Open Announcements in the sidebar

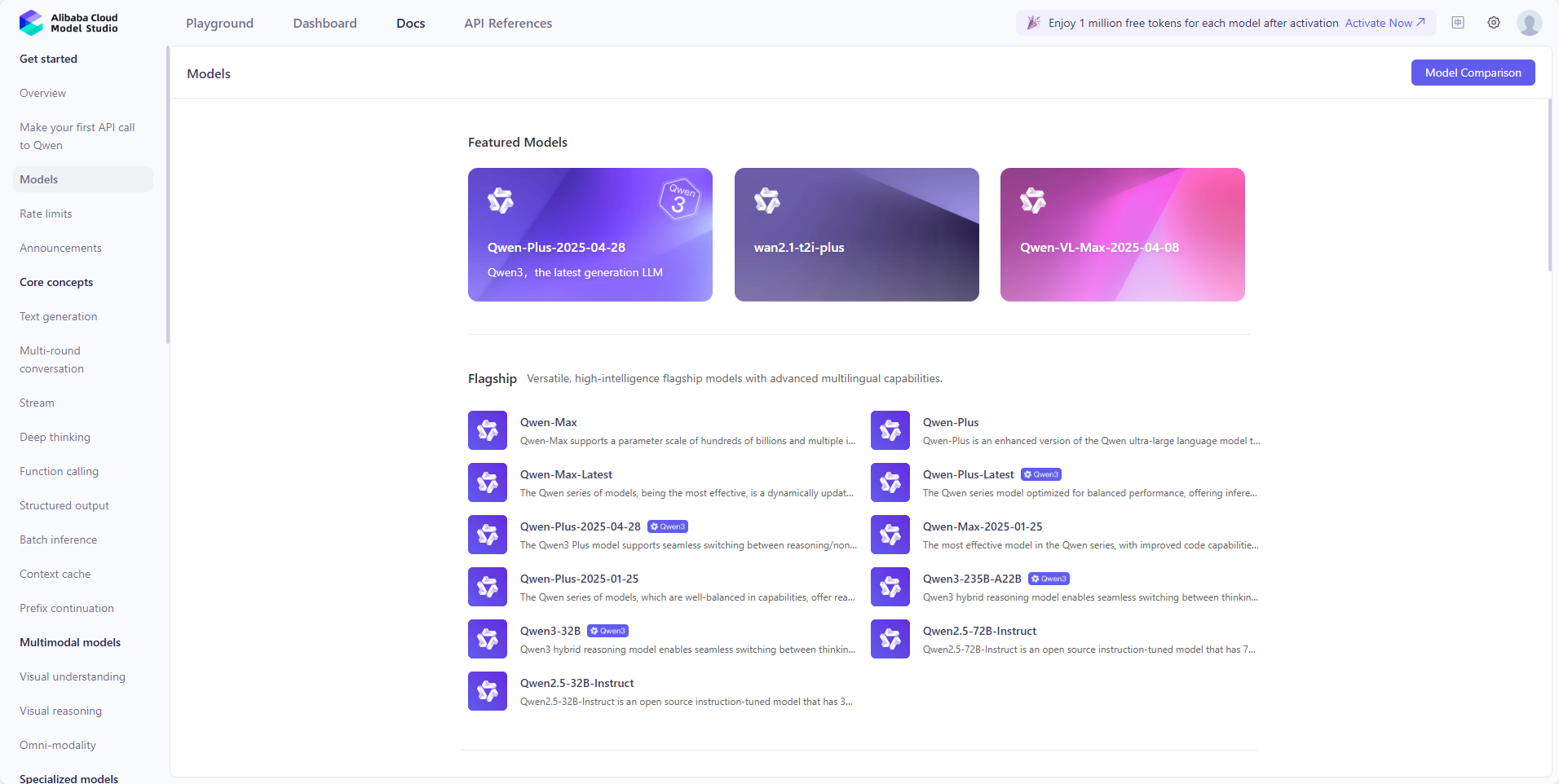point(82,248)
